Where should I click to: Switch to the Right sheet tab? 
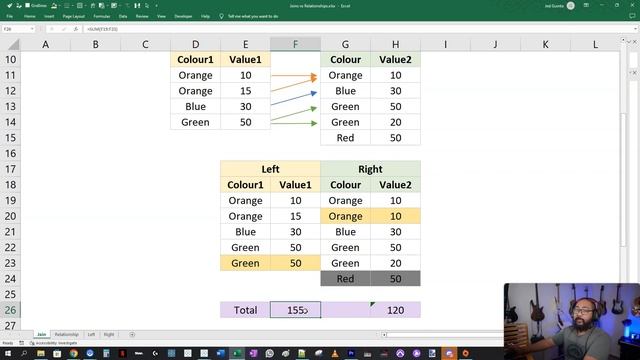click(109, 334)
